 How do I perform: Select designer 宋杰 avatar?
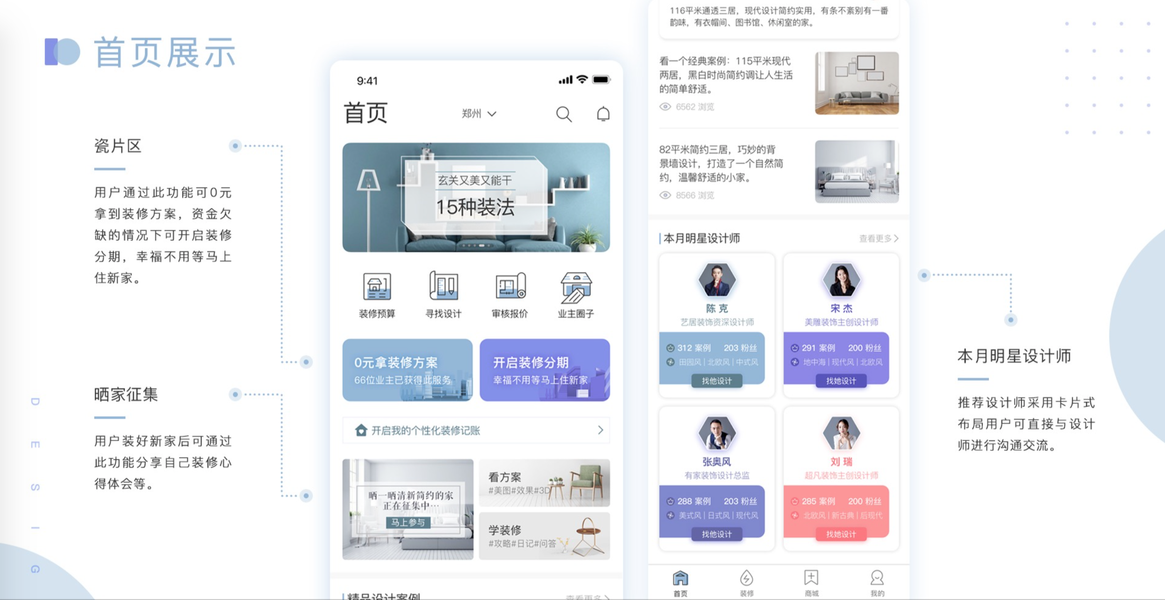point(841,281)
